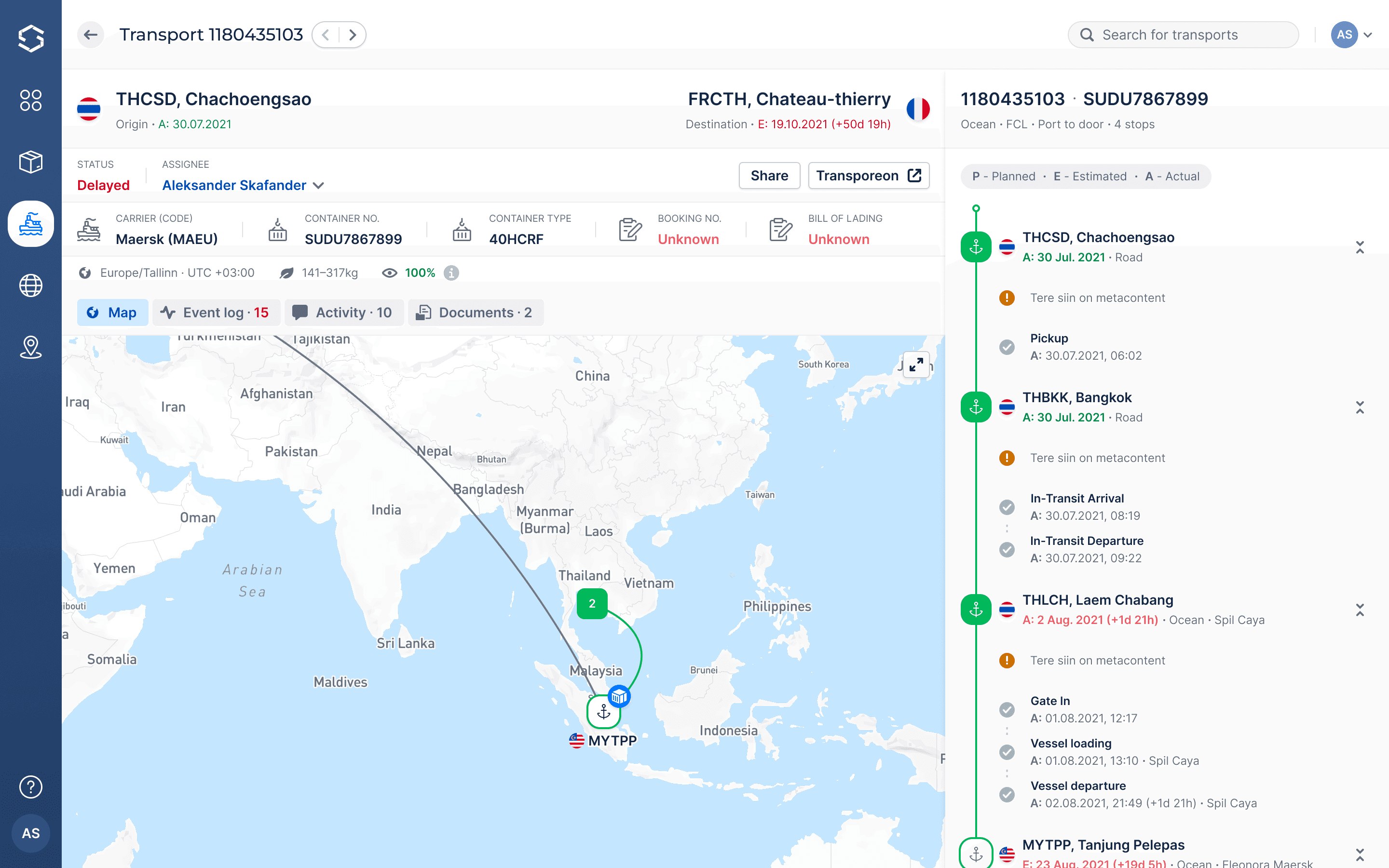
Task: Collapse the THCSD Chachoengsao stop section
Action: coord(1359,247)
